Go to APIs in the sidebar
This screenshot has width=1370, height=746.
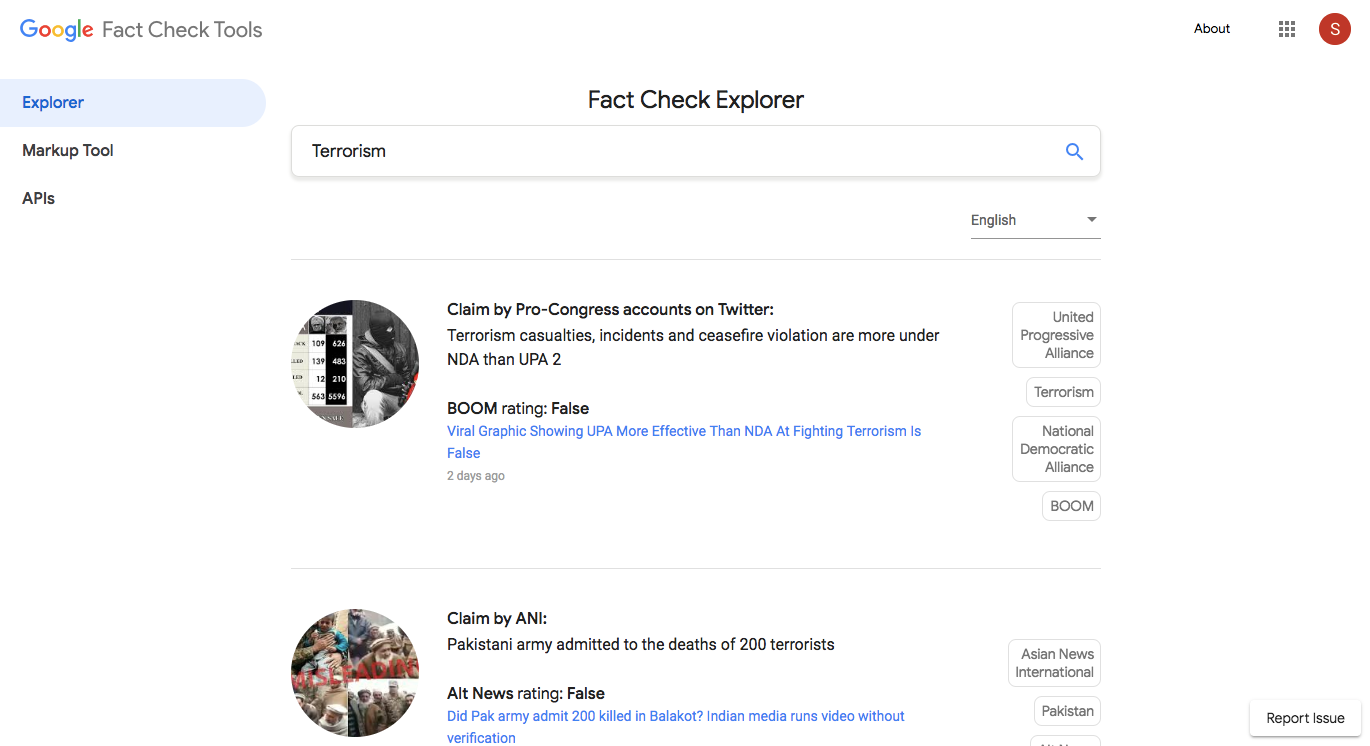coord(39,199)
